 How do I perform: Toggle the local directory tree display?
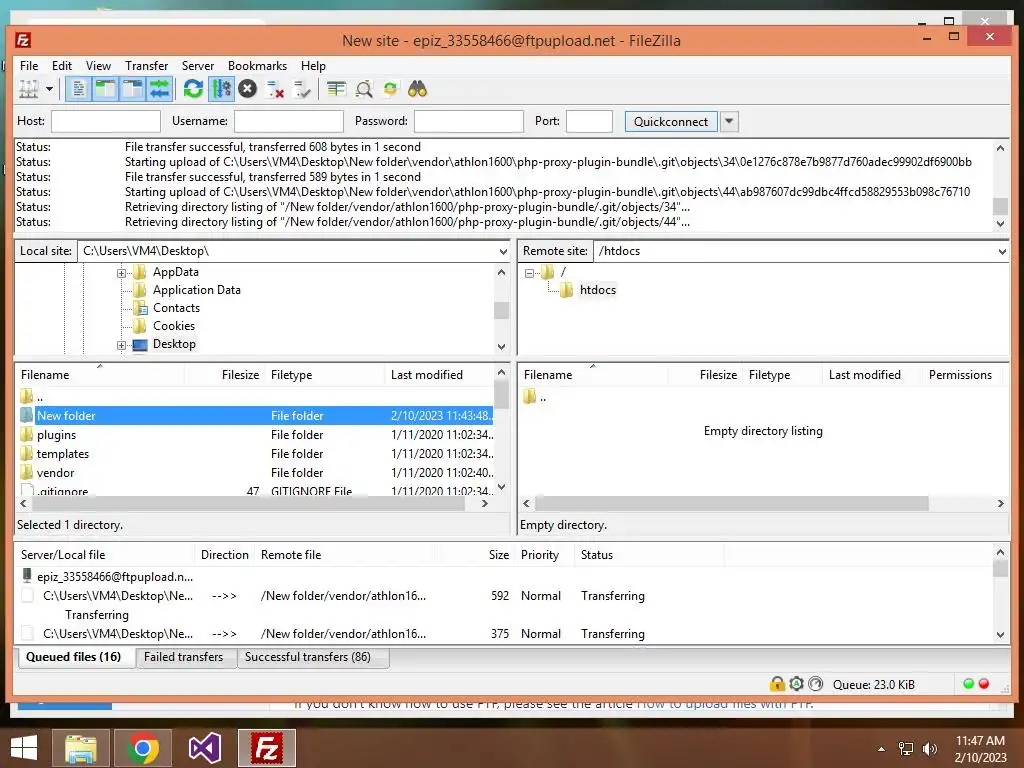click(x=105, y=89)
